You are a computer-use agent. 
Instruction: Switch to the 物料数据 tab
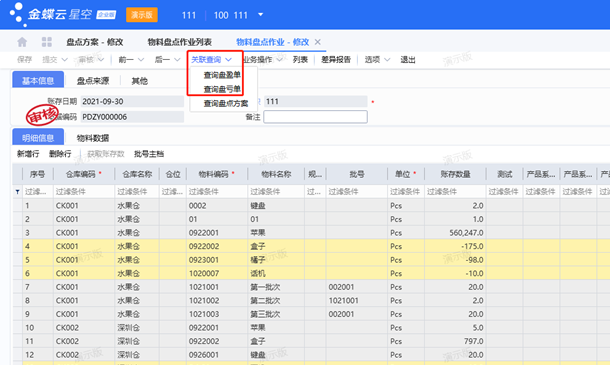93,138
